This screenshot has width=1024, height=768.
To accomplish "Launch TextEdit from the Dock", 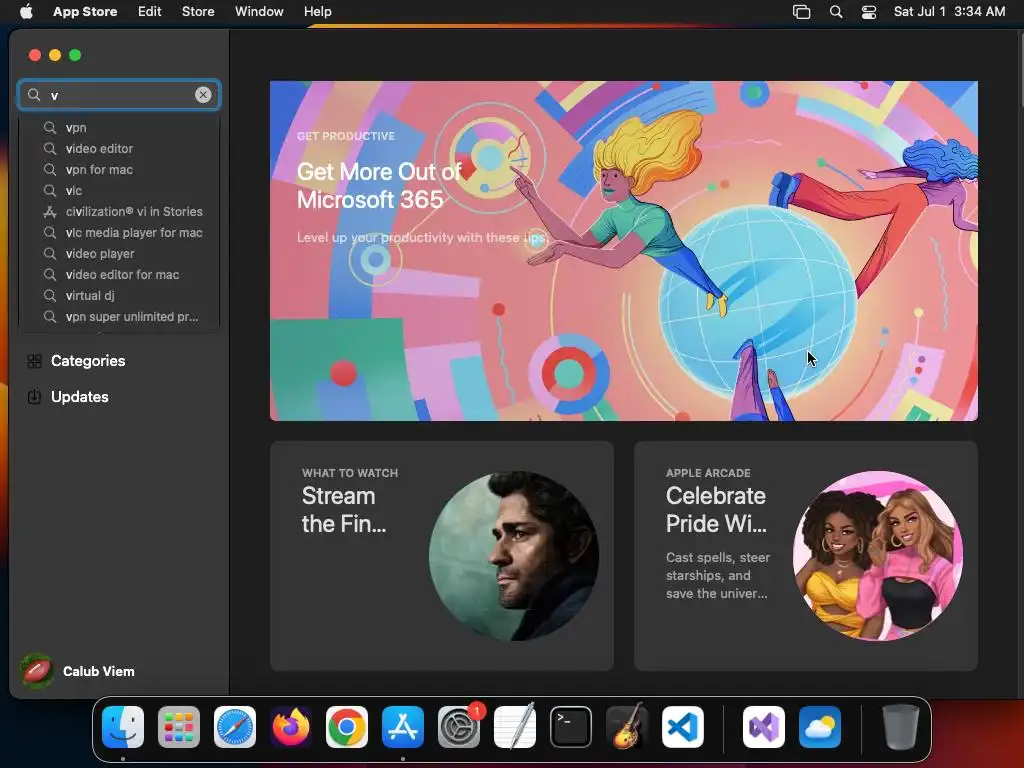I will tap(515, 727).
